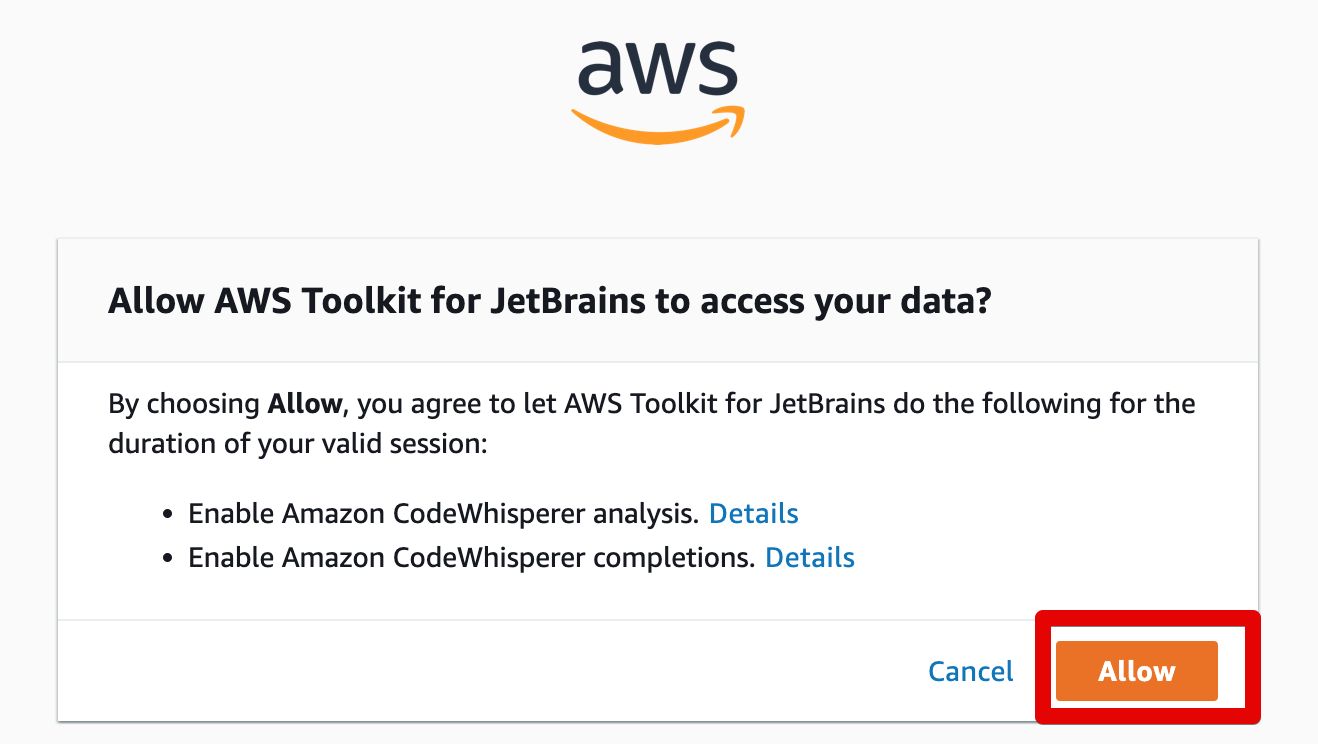Click the "duration of your valid session" line

pyautogui.click(x=298, y=443)
